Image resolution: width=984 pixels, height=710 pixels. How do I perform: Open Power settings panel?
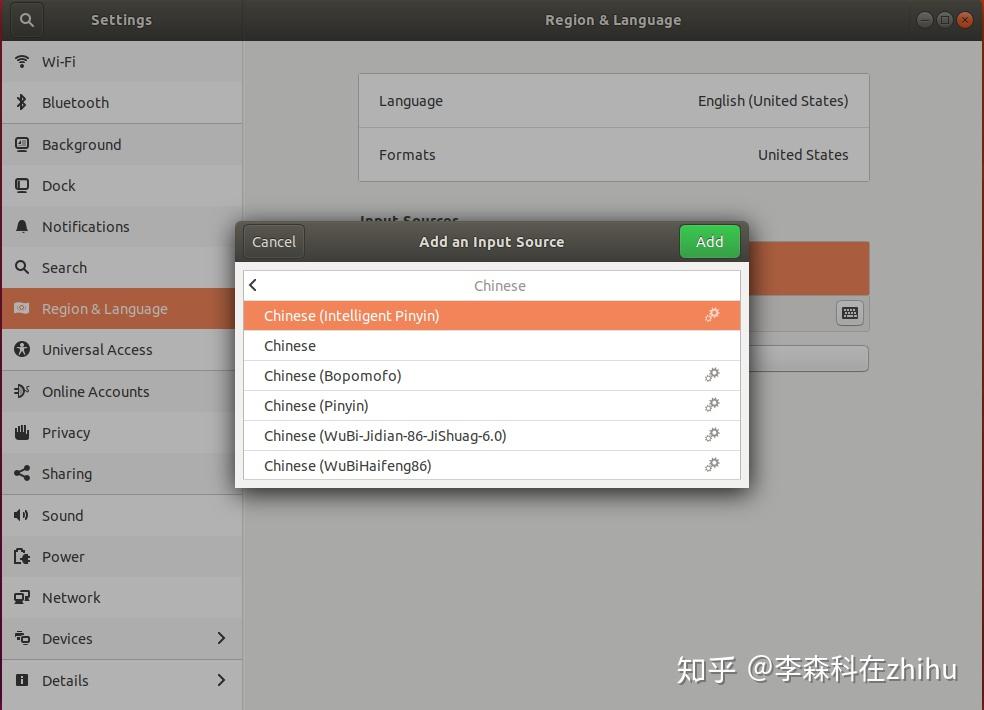click(x=122, y=556)
